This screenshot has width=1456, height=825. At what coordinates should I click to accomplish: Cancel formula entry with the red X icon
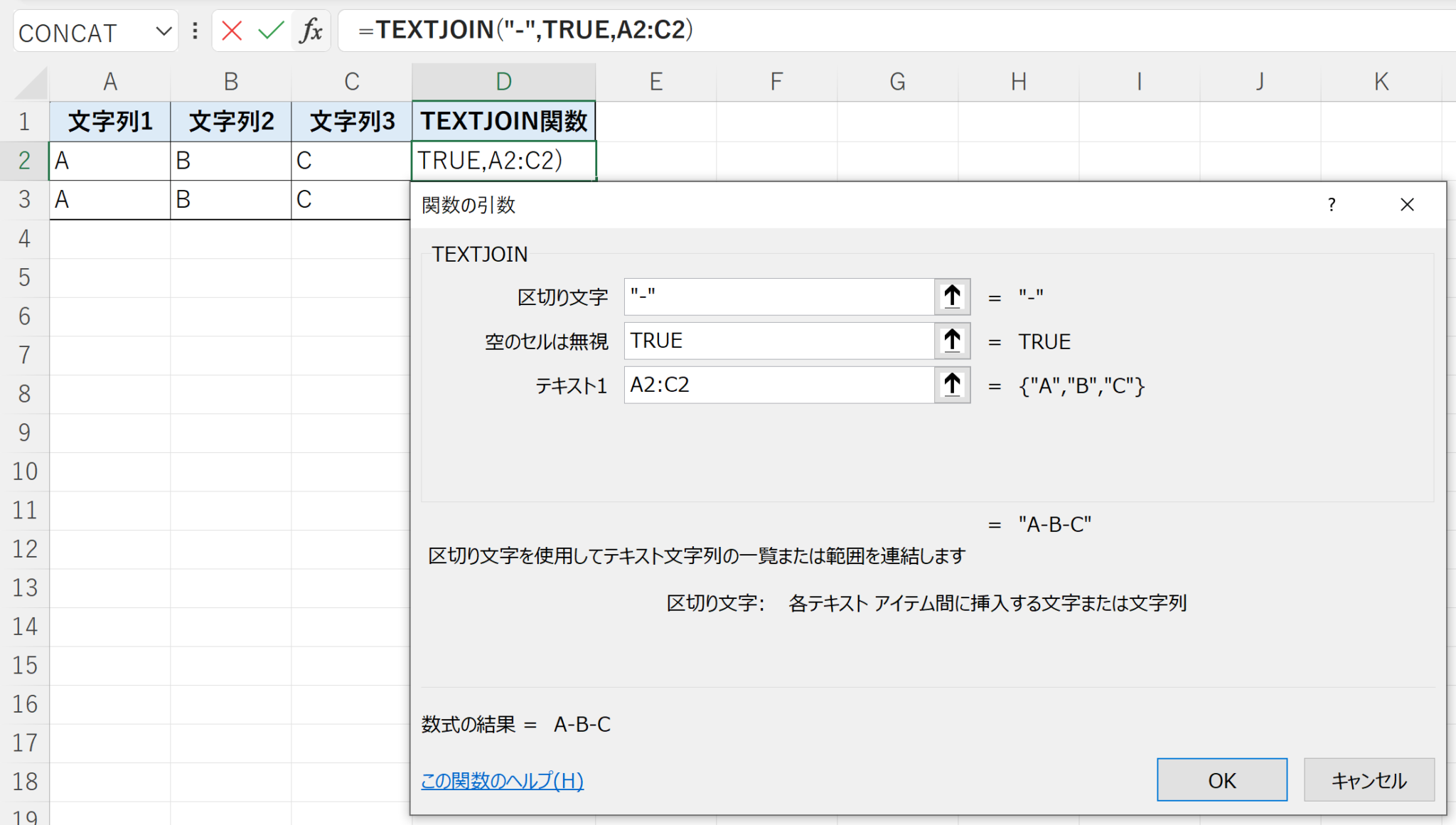[x=231, y=31]
